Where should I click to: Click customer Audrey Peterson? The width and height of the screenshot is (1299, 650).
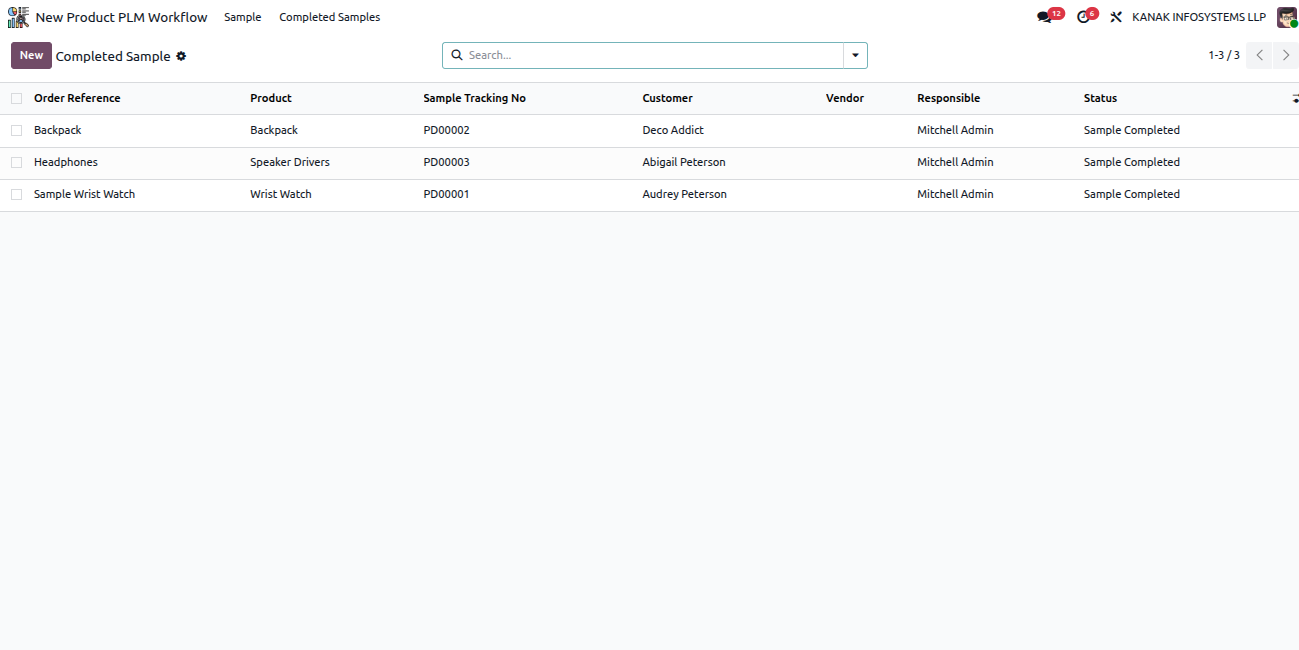(x=685, y=194)
